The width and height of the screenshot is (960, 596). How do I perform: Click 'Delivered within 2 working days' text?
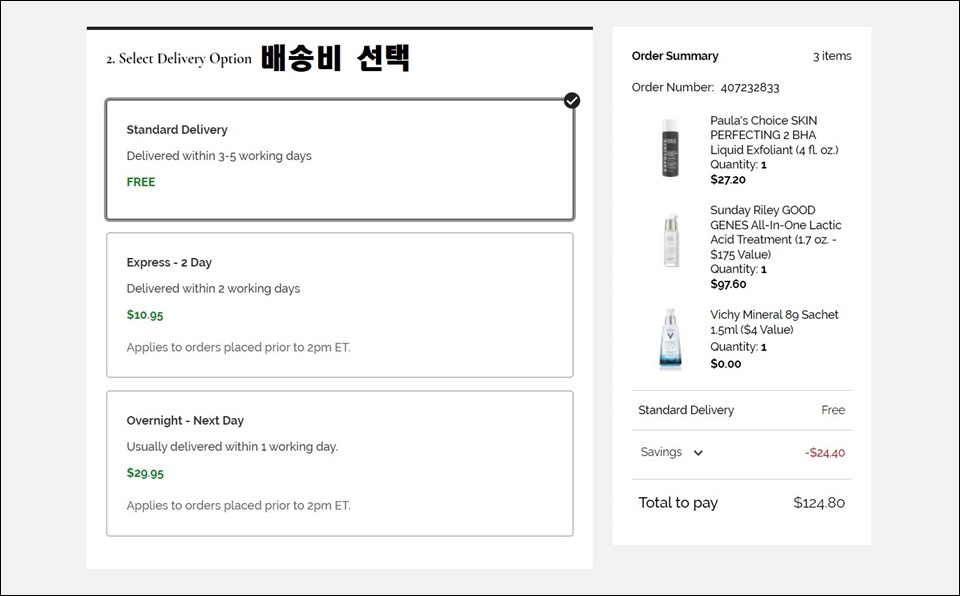(x=213, y=289)
